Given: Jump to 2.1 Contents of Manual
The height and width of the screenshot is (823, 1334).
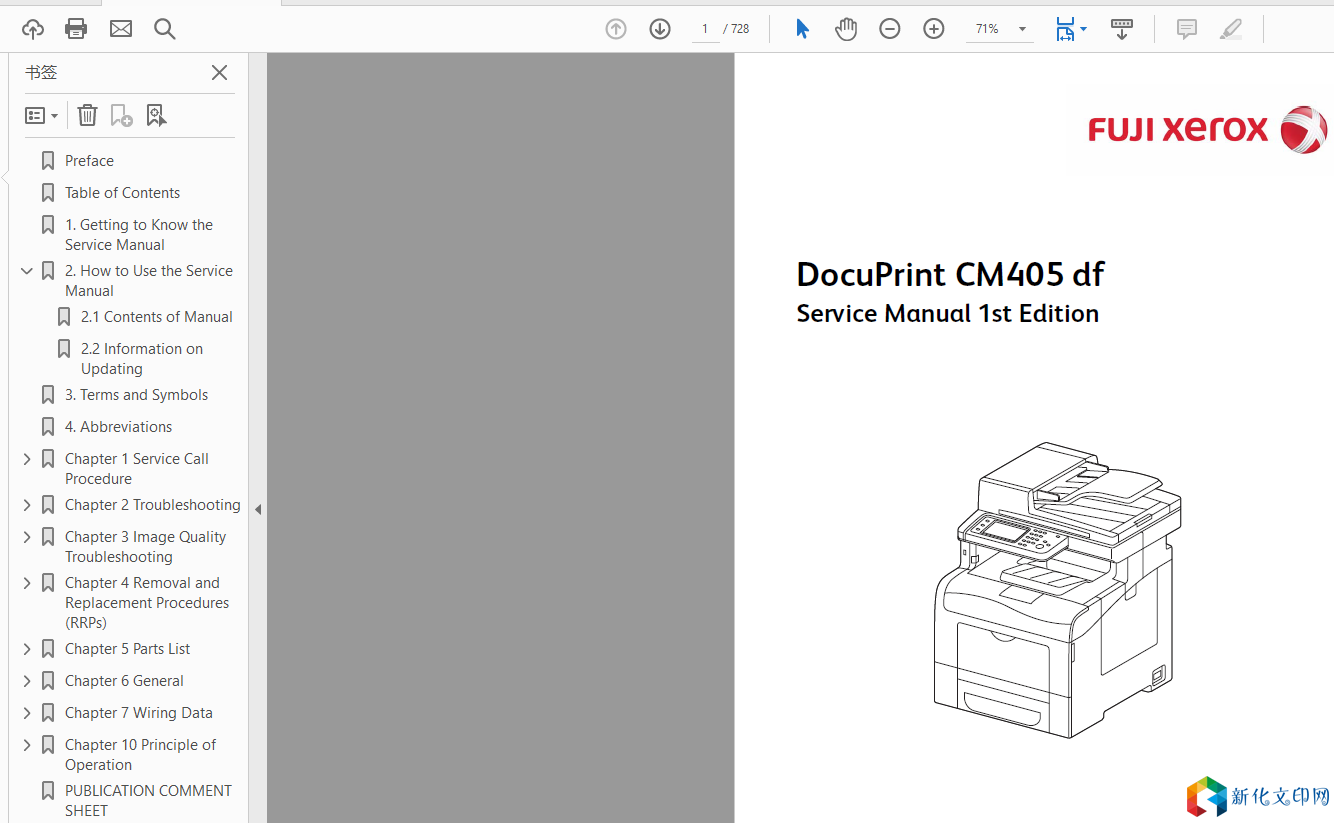Looking at the screenshot, I should pyautogui.click(x=156, y=317).
